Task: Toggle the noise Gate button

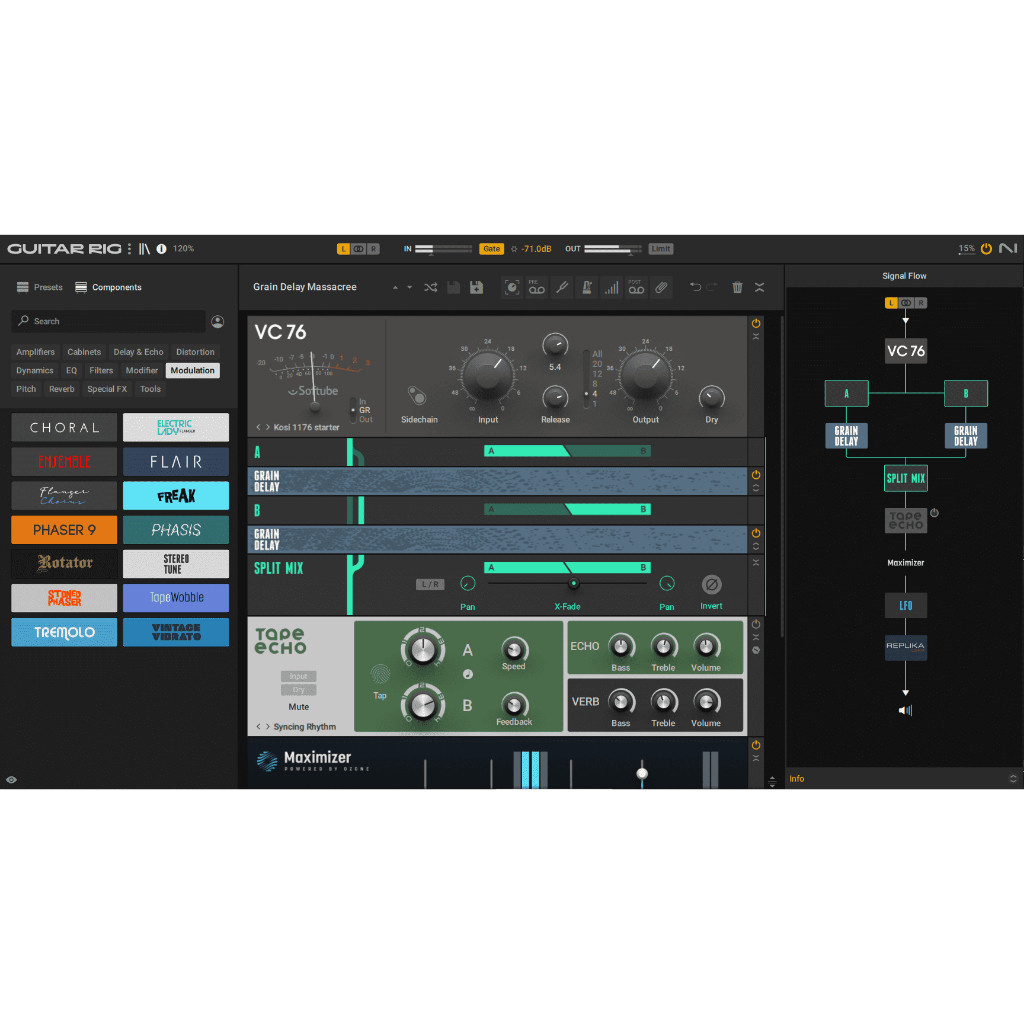Action: (491, 249)
